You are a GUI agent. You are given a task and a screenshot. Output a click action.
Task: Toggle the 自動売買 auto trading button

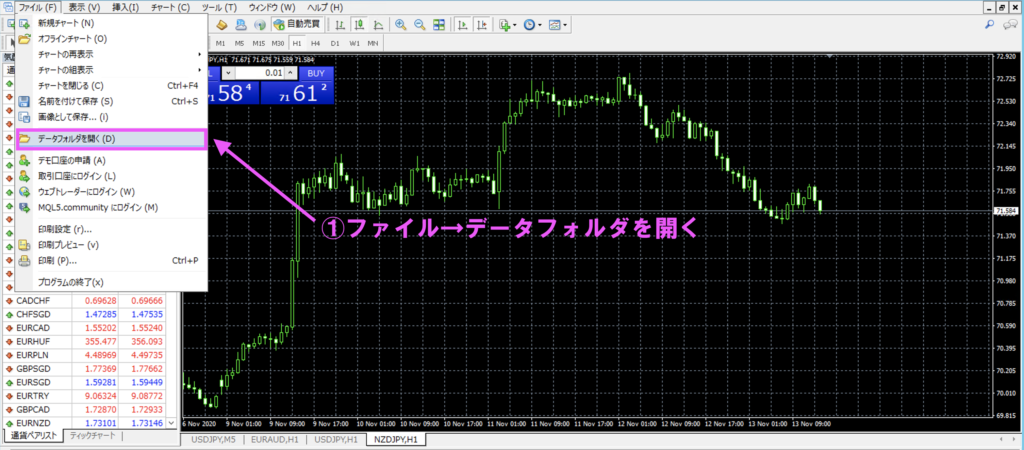(297, 25)
